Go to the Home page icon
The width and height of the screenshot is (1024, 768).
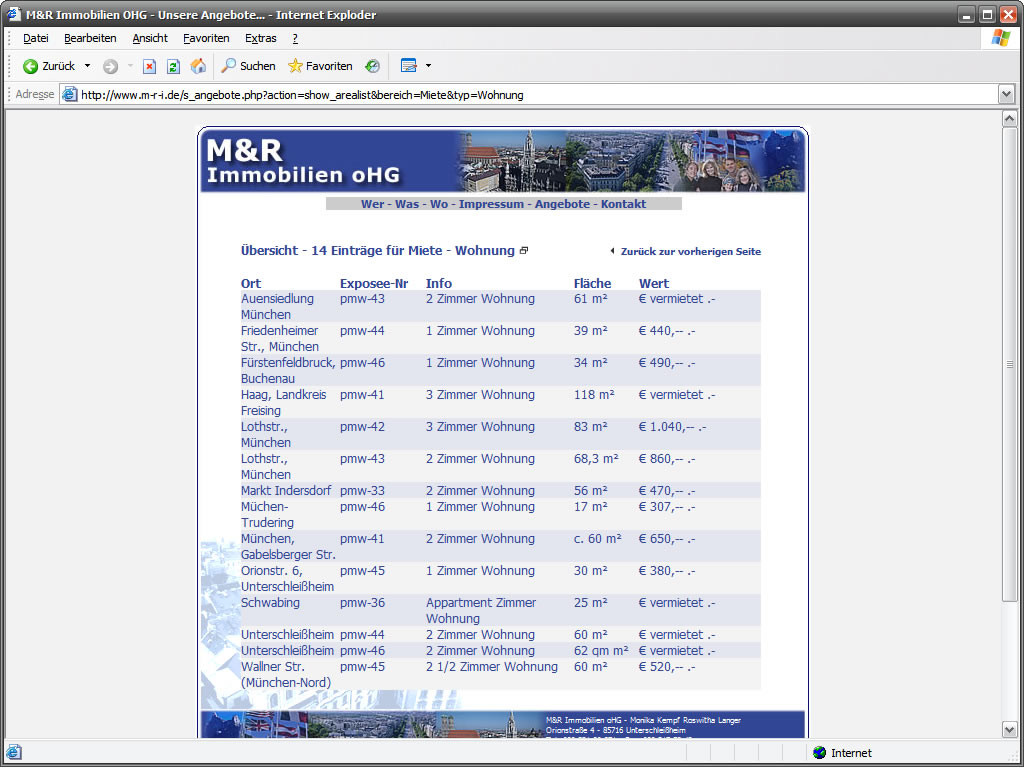pos(198,66)
